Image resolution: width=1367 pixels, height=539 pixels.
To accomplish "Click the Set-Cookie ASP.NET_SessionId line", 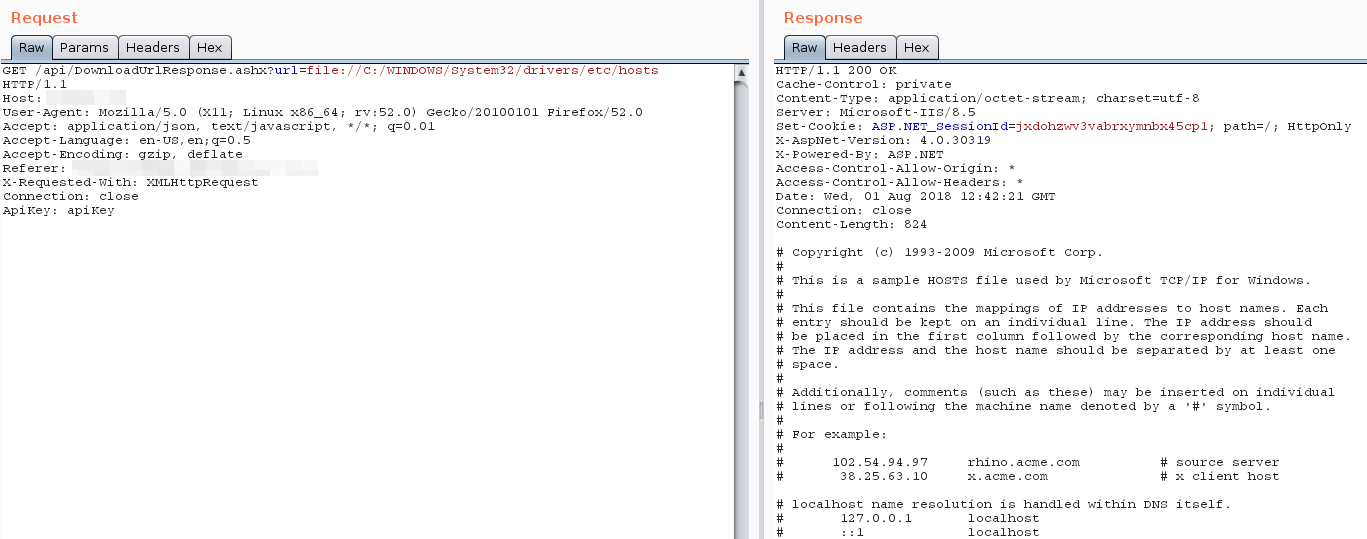I will 1063,127.
